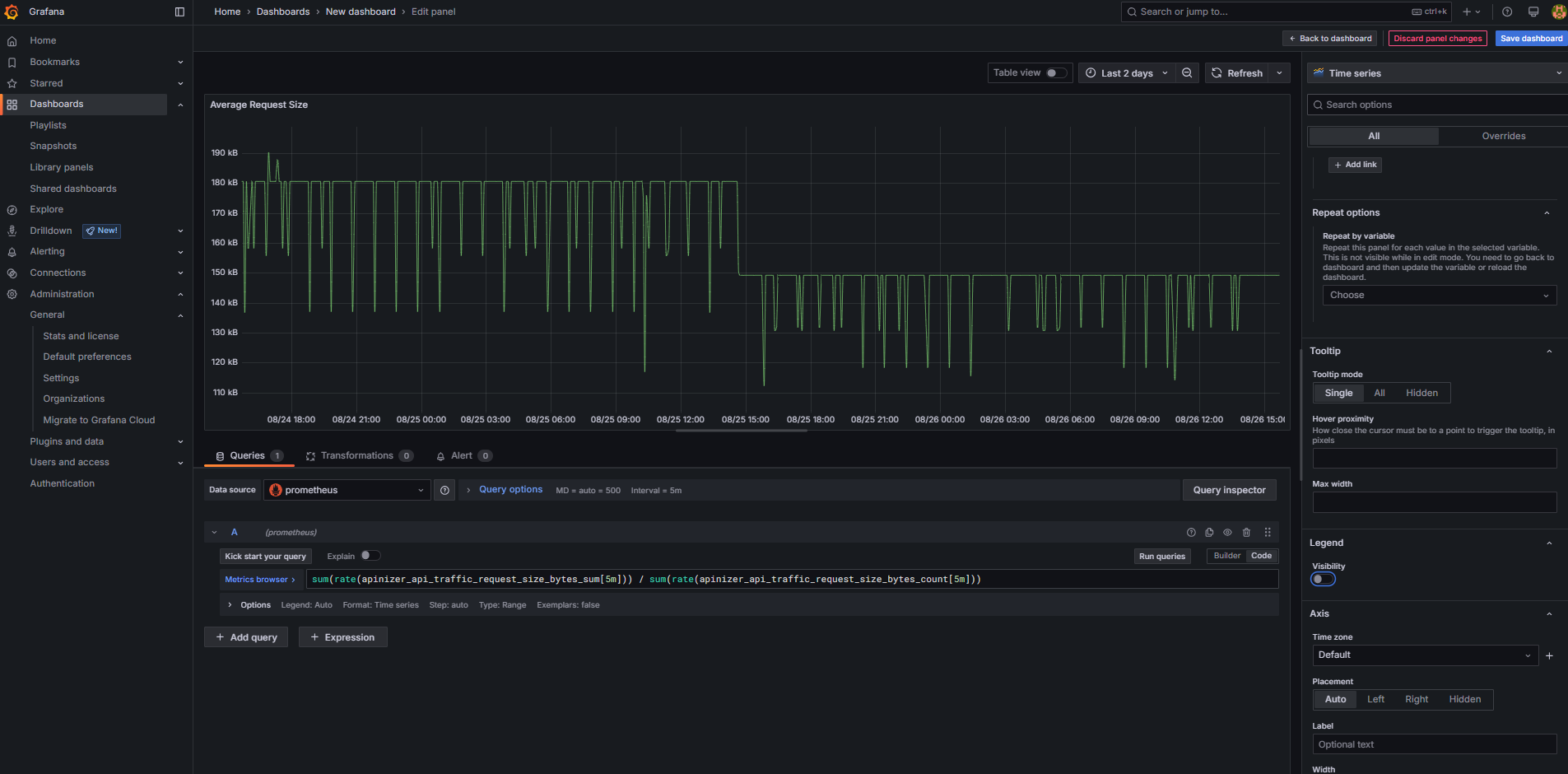Image resolution: width=1568 pixels, height=774 pixels.
Task: Click the Dashboards grid icon in the sidebar
Action: [12, 105]
